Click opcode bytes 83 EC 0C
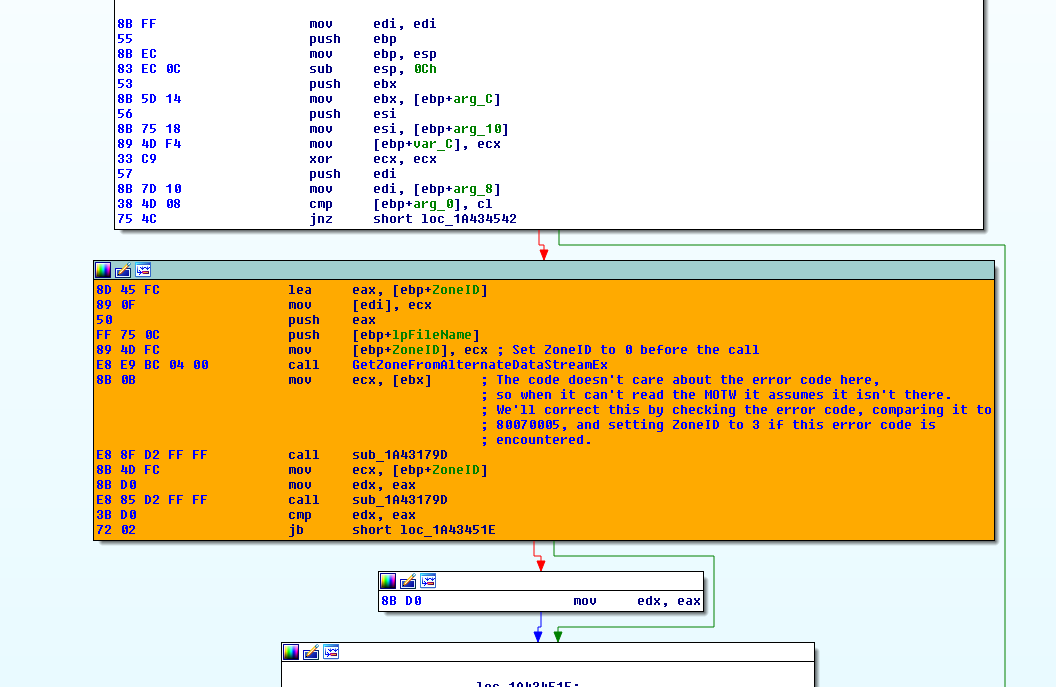This screenshot has width=1056, height=687. click(x=149, y=69)
